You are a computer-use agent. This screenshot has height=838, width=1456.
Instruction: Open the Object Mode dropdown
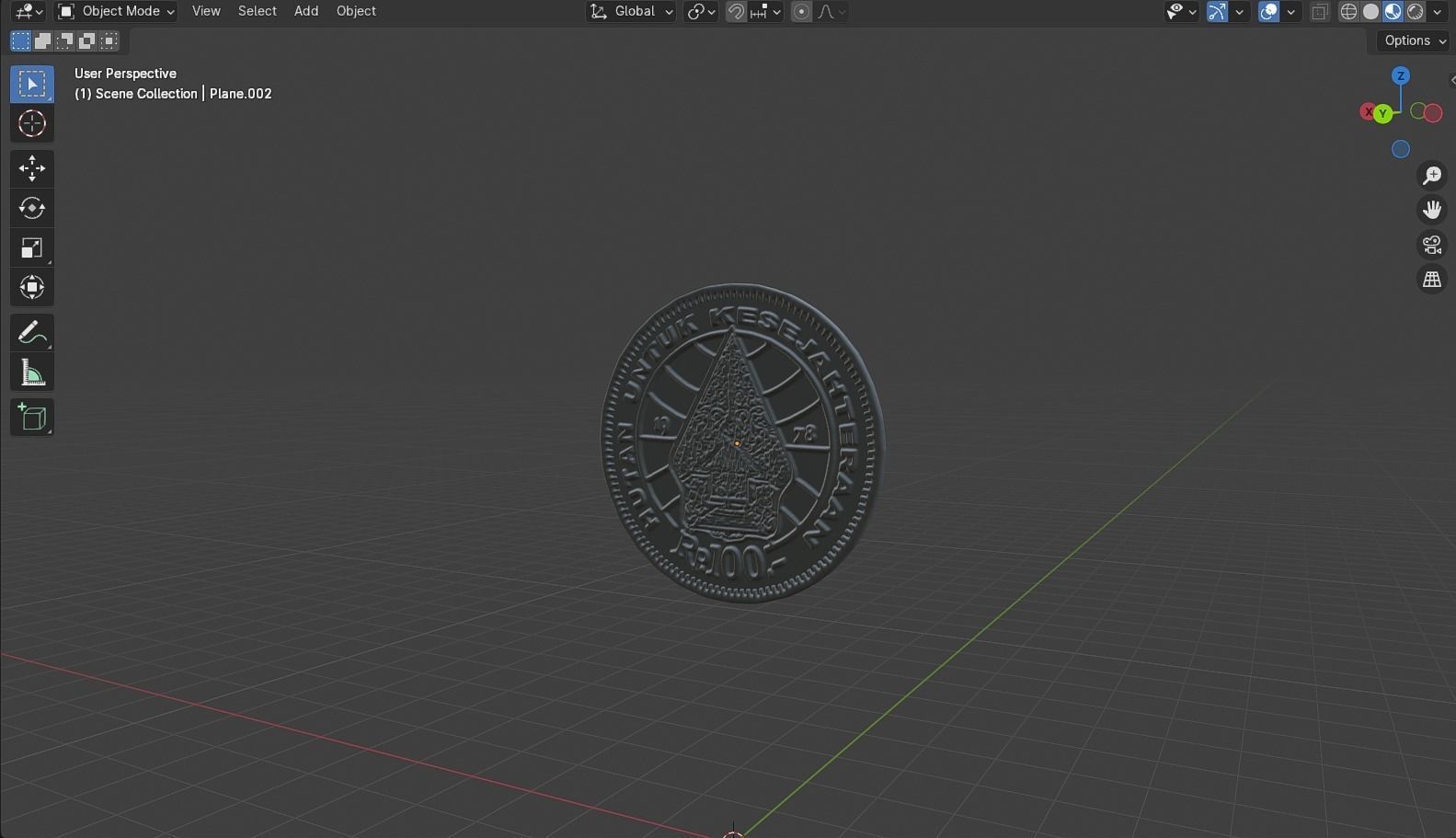point(116,11)
